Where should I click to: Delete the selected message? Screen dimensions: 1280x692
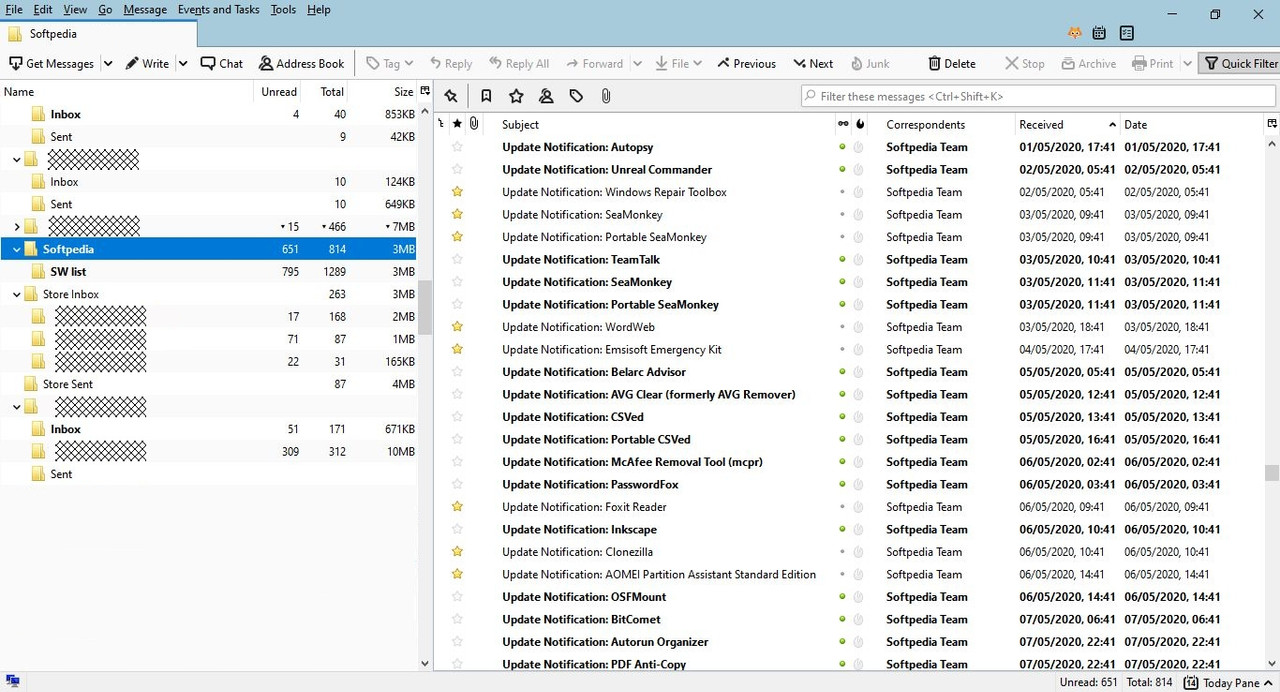point(952,63)
